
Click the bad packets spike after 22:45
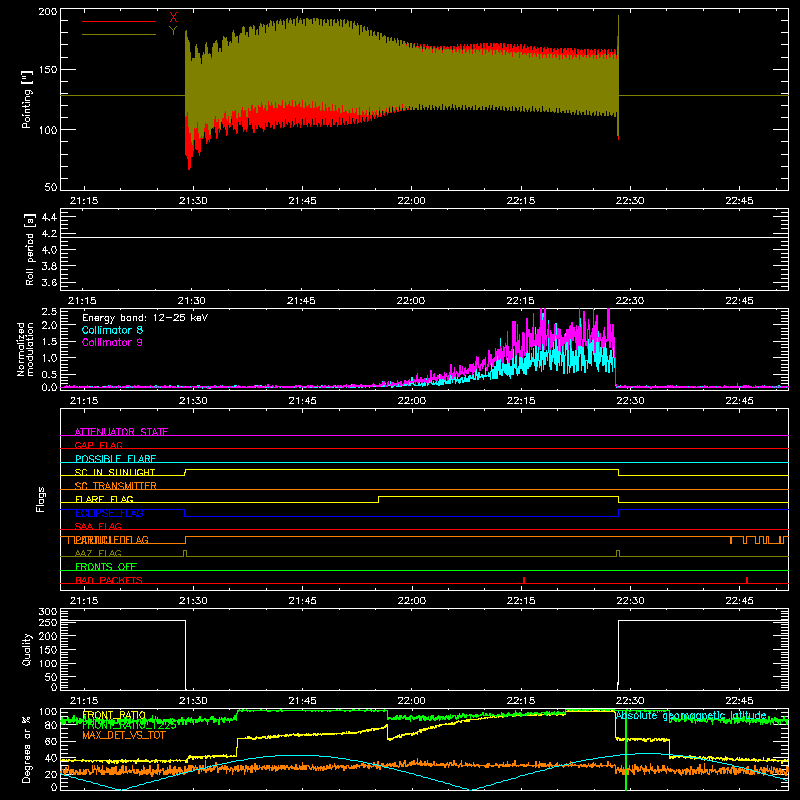tap(747, 580)
